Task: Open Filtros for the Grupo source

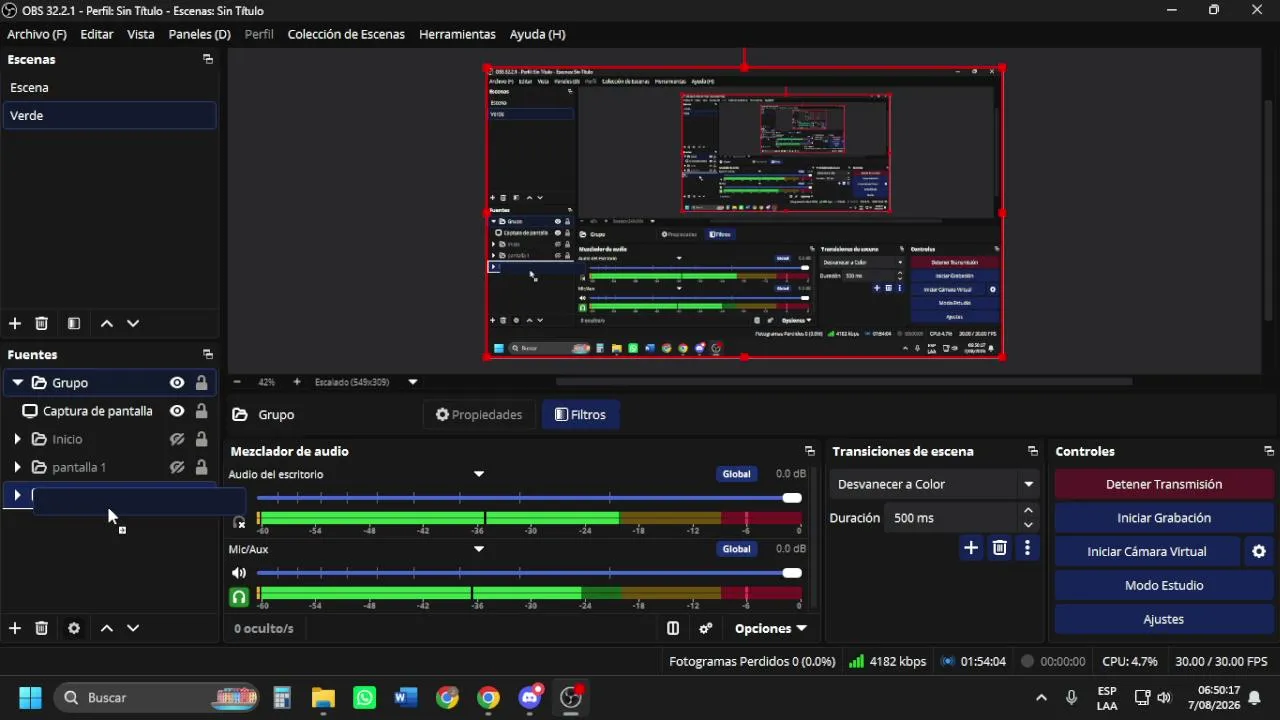Action: click(x=581, y=414)
